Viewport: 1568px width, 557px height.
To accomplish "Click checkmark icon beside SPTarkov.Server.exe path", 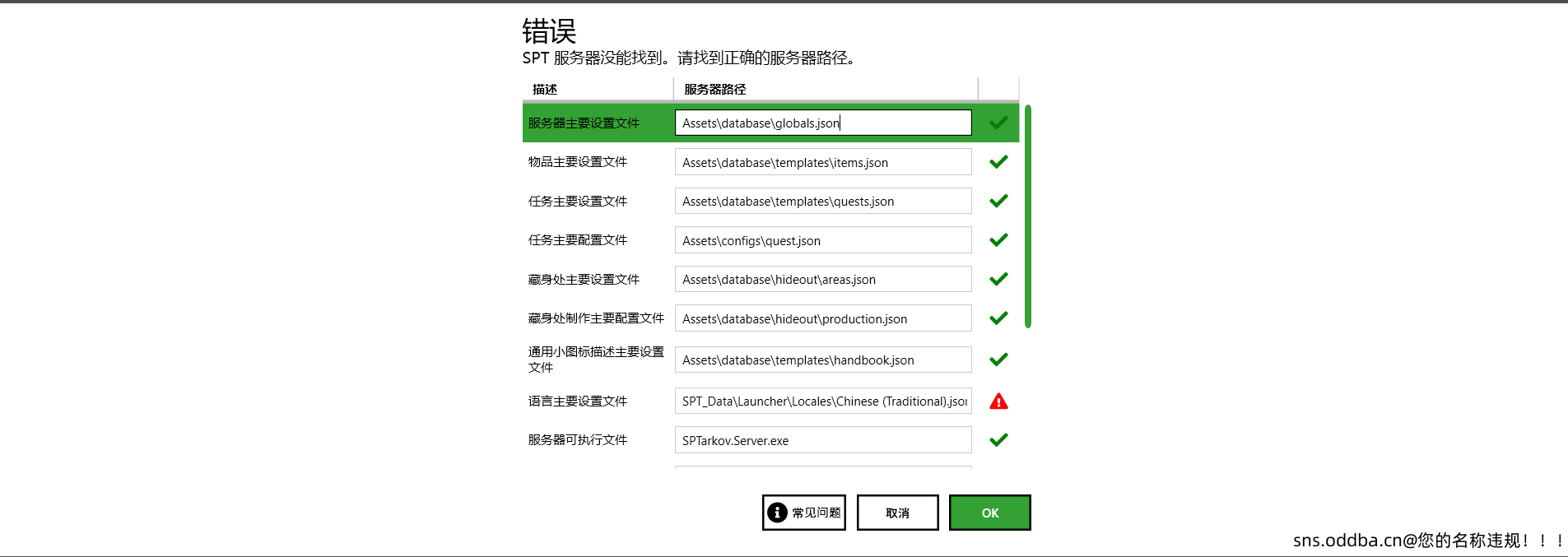I will click(998, 440).
